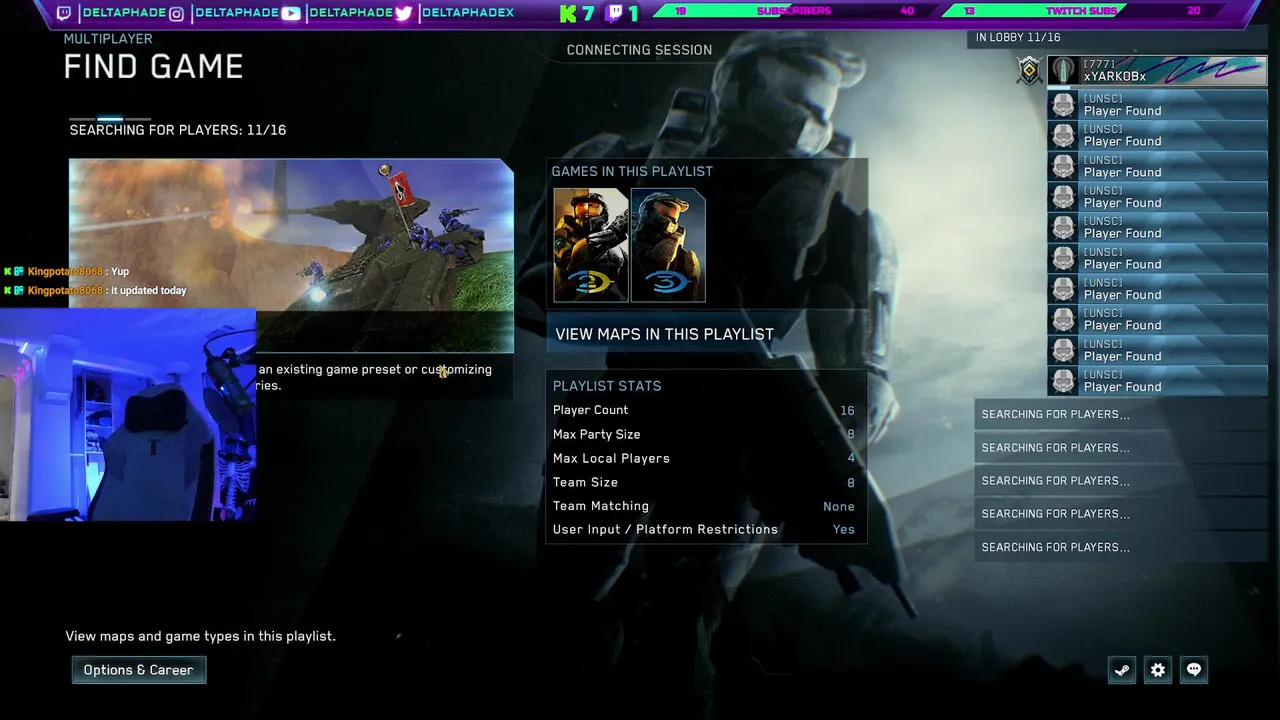Image resolution: width=1280 pixels, height=720 pixels.
Task: Select the Halo 2 Anniversary game tile
Action: pyautogui.click(x=591, y=245)
